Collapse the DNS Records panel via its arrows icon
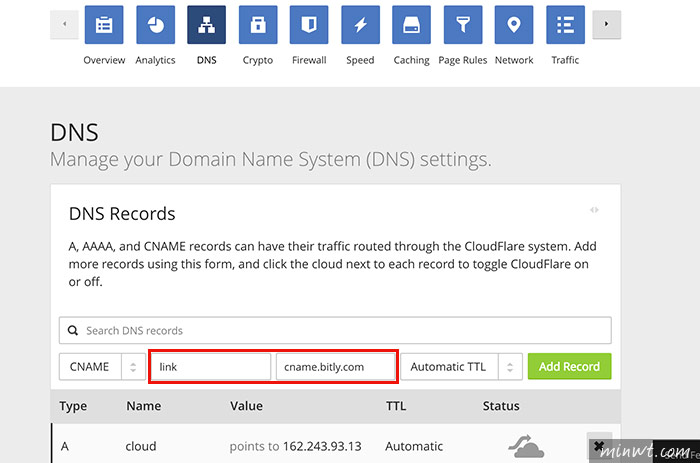The image size is (700, 463). (594, 210)
